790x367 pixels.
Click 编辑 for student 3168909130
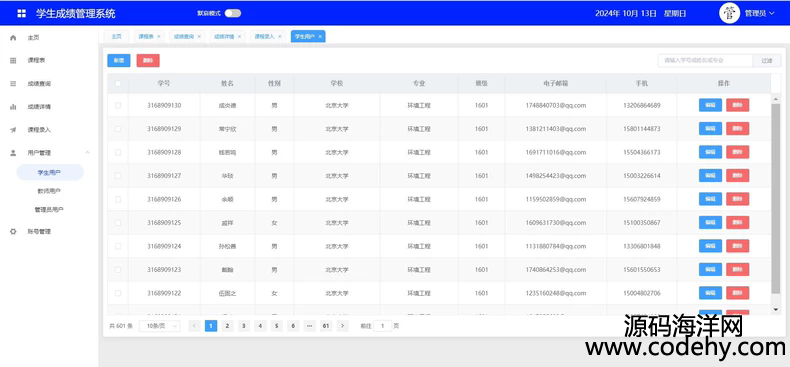coord(710,105)
